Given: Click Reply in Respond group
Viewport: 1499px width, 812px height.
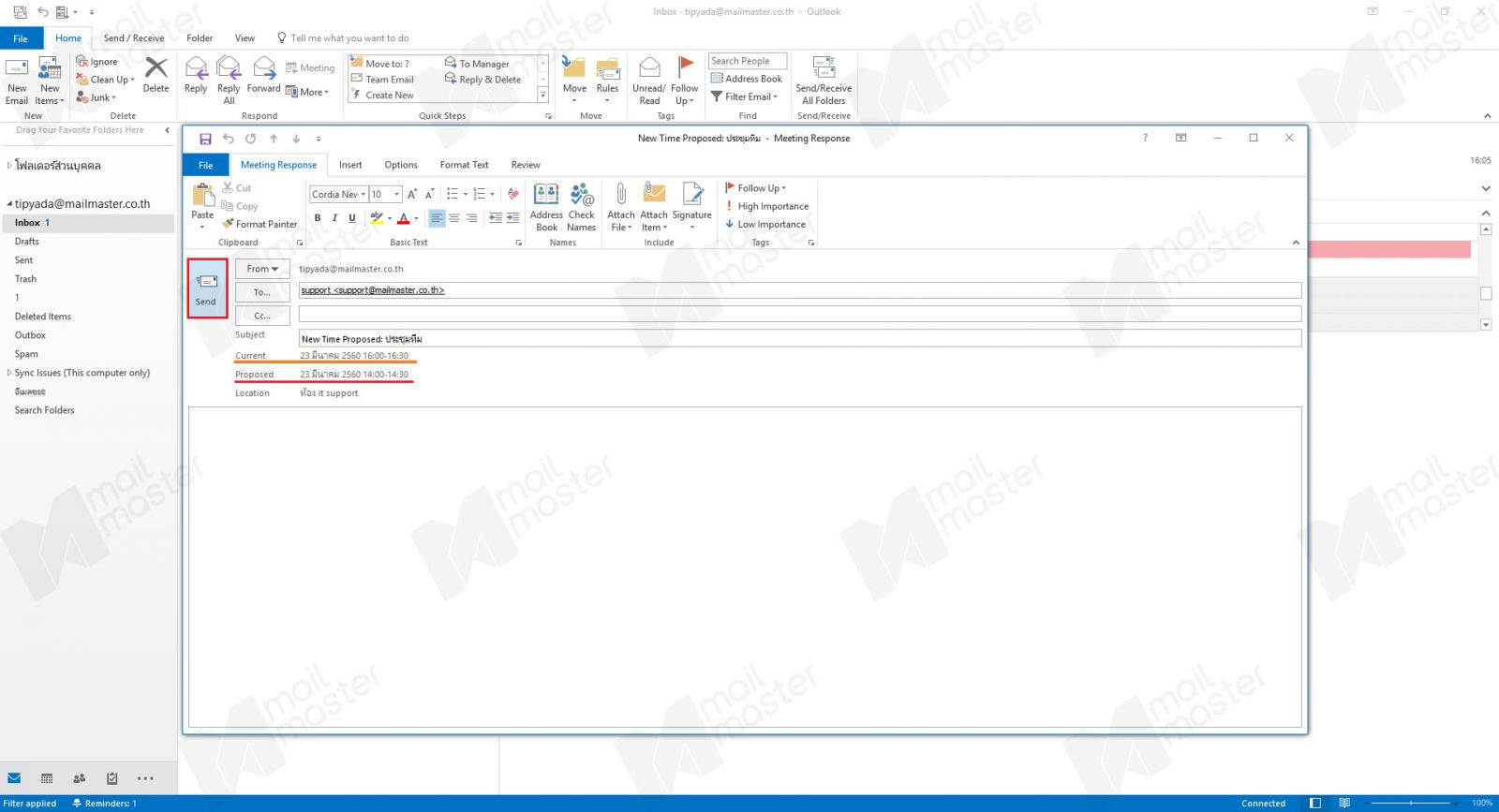Looking at the screenshot, I should 196,75.
